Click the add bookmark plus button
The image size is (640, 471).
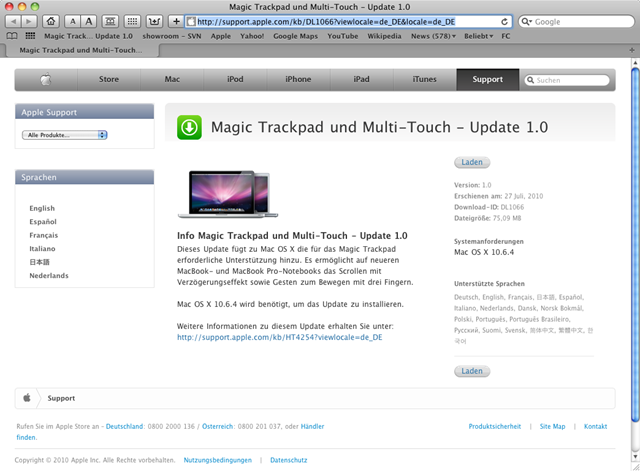[x=176, y=21]
